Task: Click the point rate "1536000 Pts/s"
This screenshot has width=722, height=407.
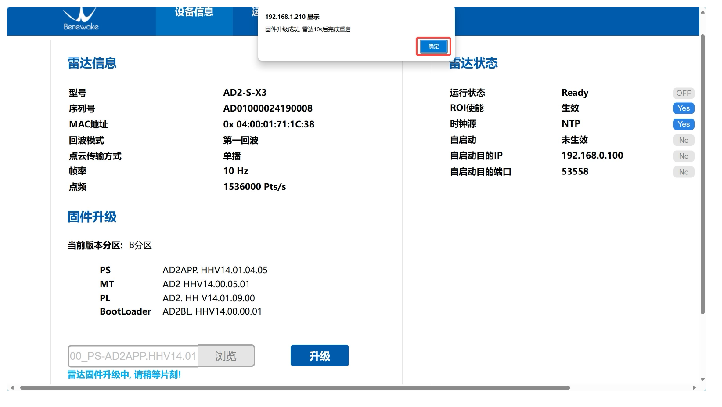Action: tap(254, 187)
